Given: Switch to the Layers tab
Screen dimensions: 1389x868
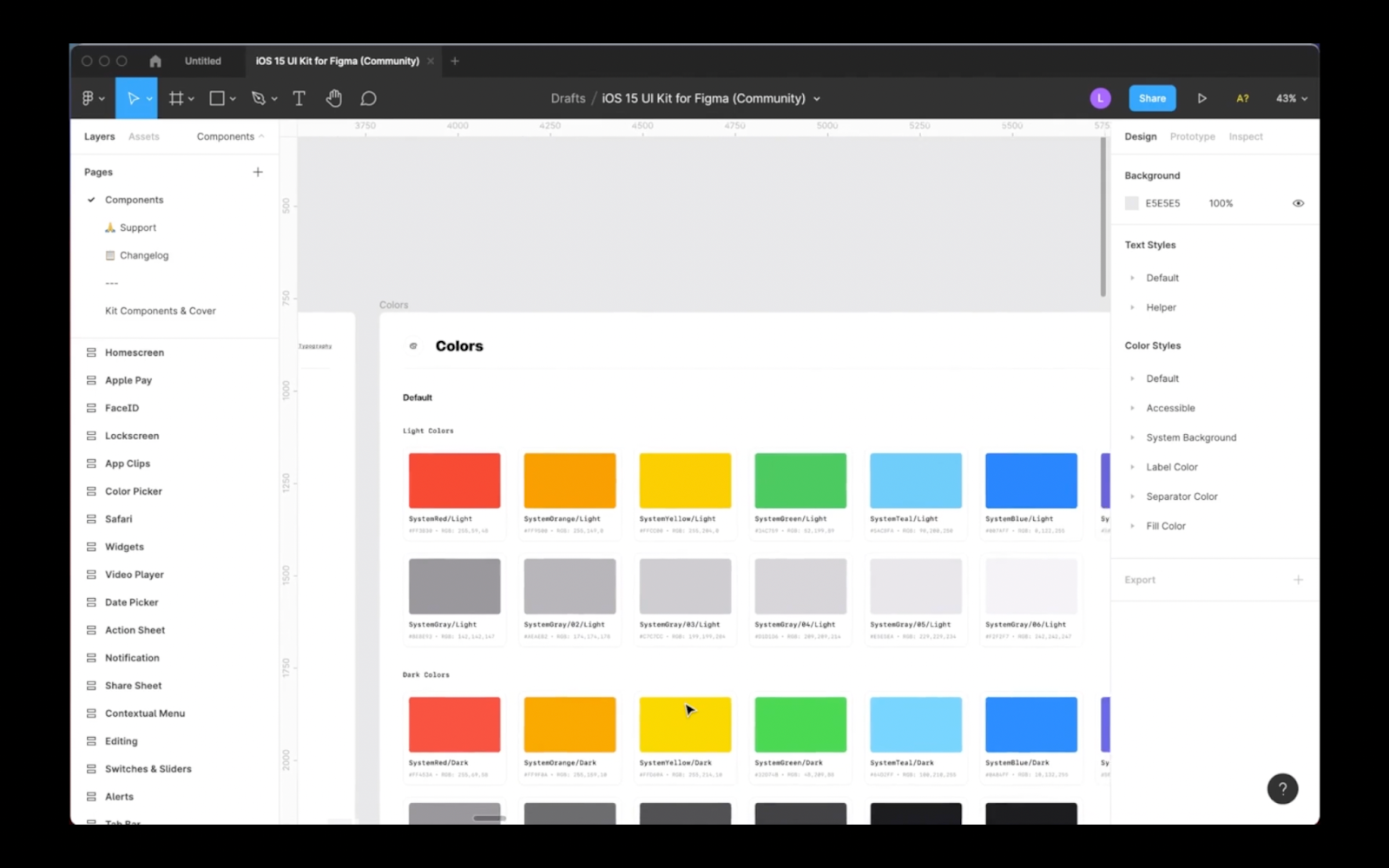Looking at the screenshot, I should [x=99, y=136].
